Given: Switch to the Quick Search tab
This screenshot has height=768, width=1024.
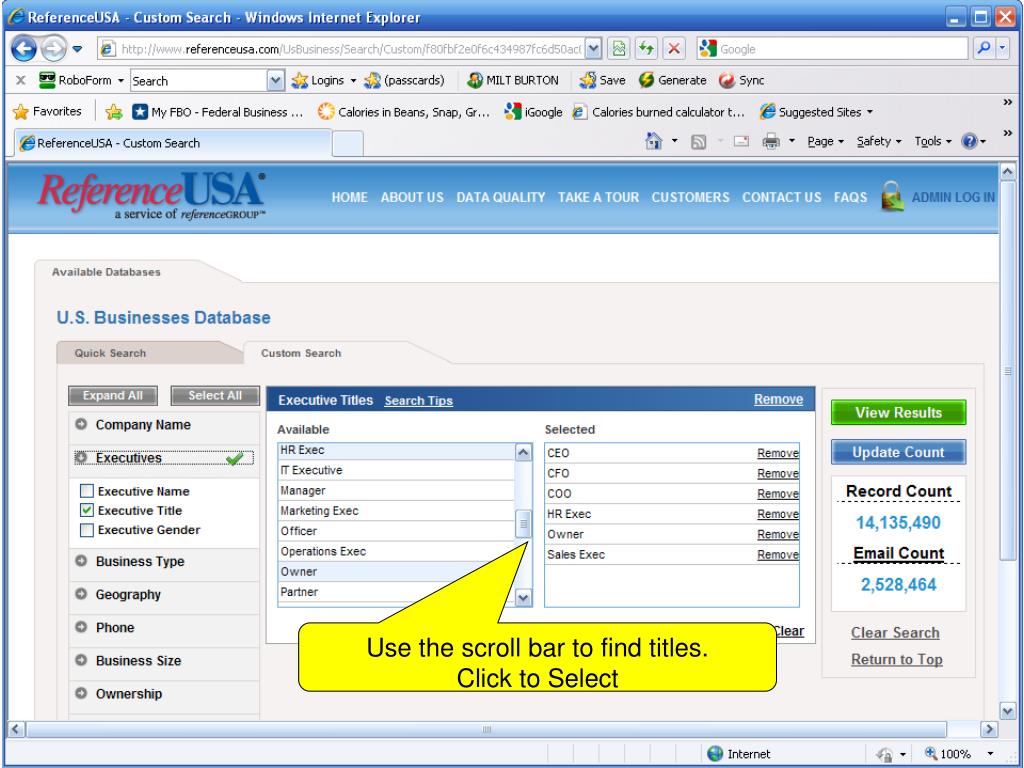Looking at the screenshot, I should [x=110, y=353].
